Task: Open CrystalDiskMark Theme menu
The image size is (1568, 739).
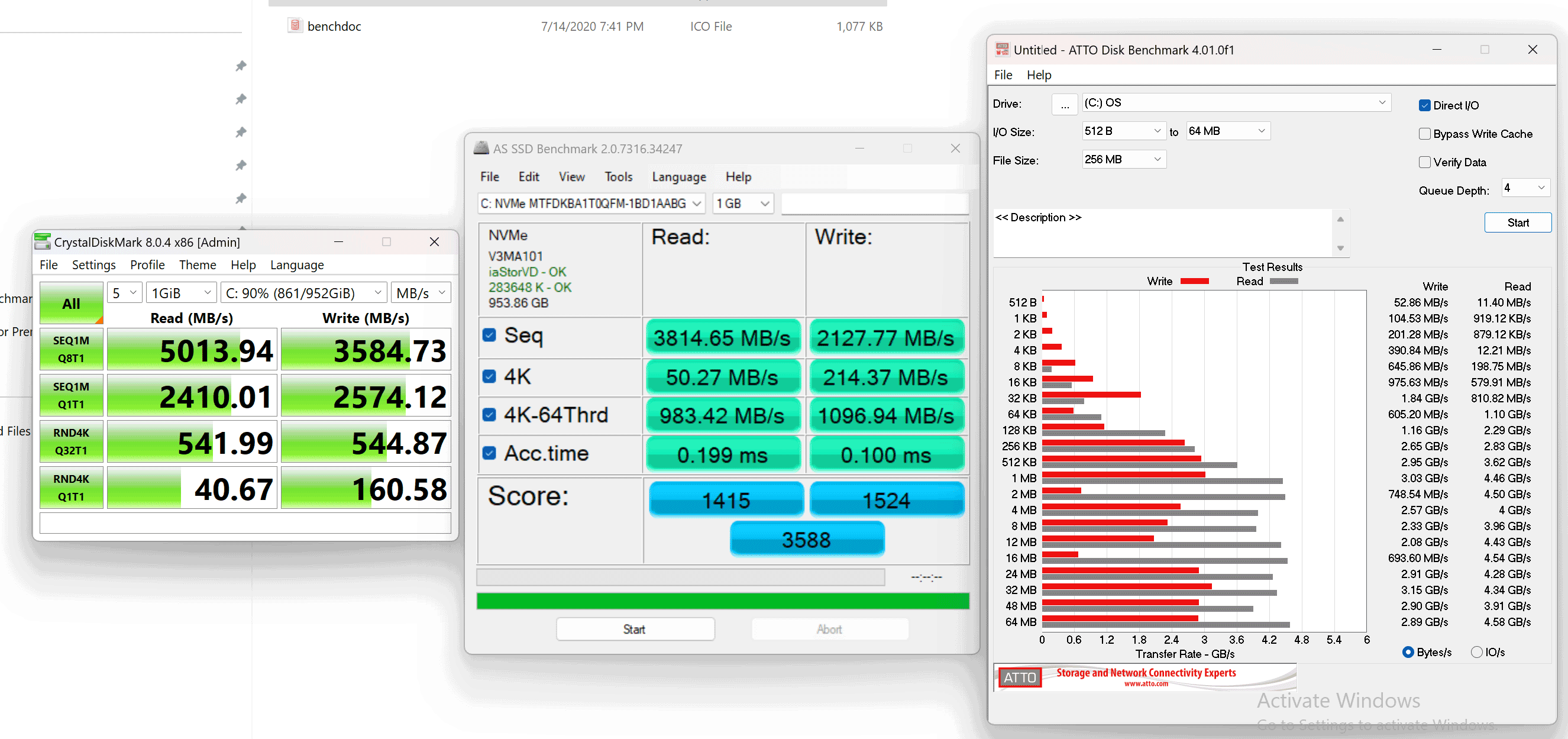Action: click(x=197, y=265)
